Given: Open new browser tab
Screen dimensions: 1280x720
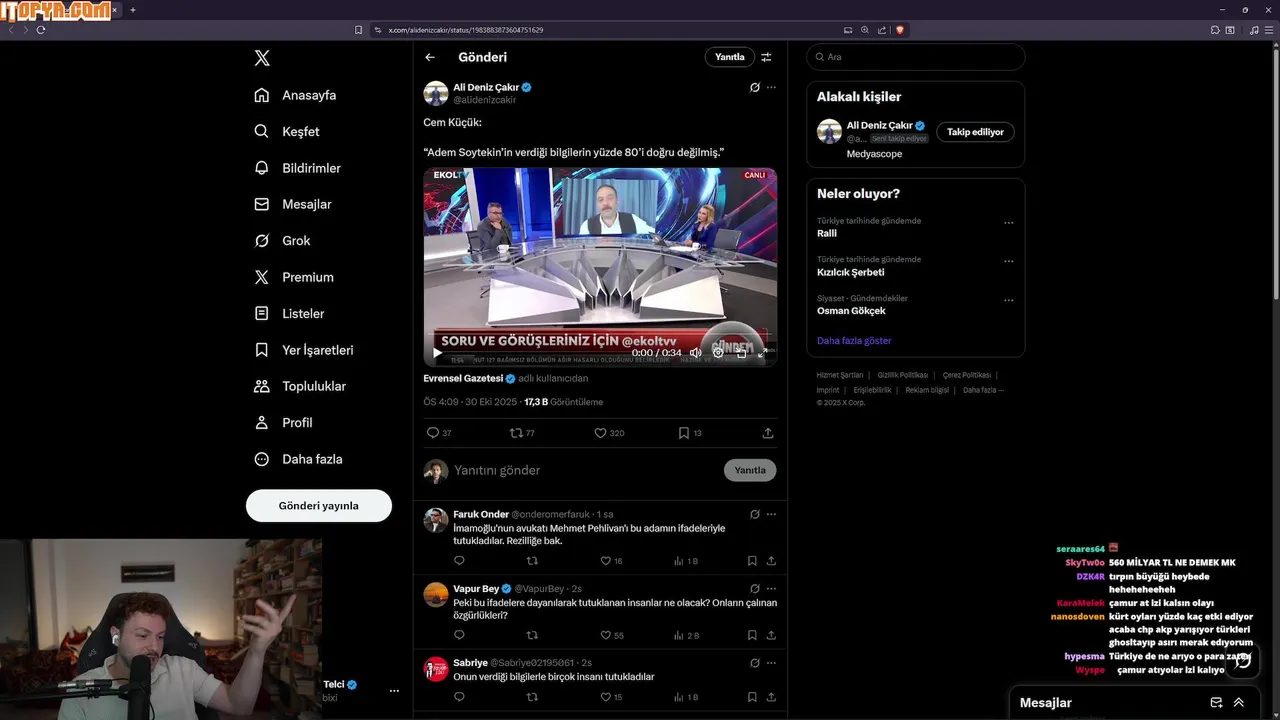Looking at the screenshot, I should (x=132, y=10).
